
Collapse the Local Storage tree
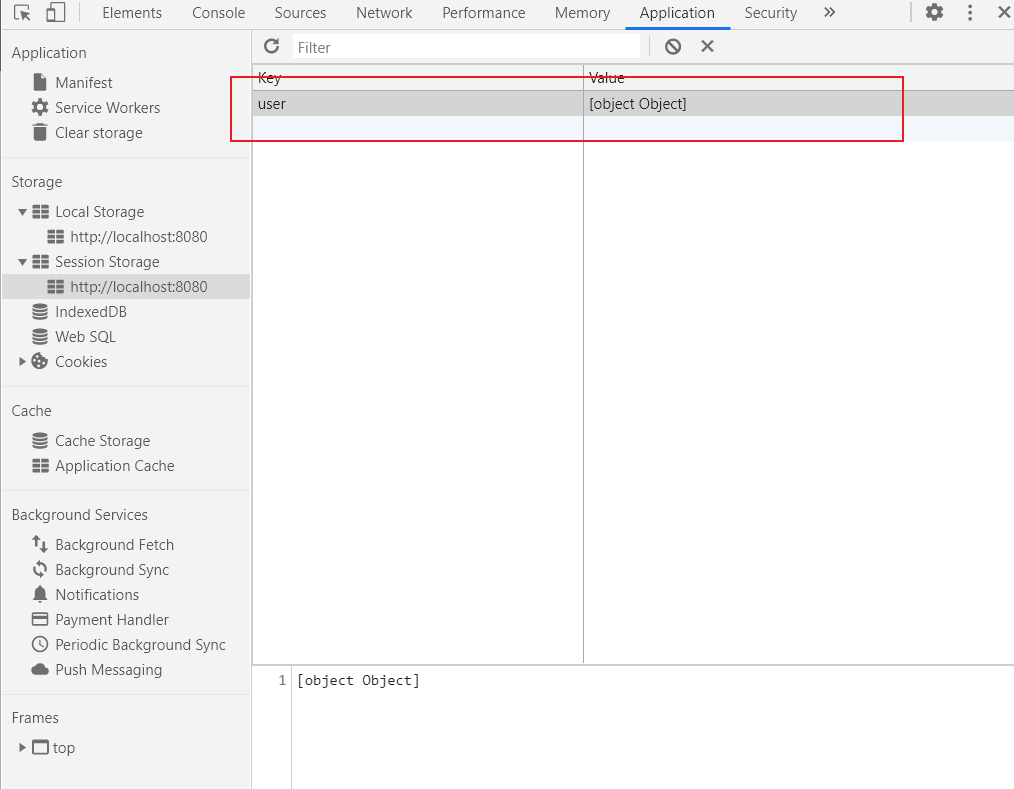point(22,211)
